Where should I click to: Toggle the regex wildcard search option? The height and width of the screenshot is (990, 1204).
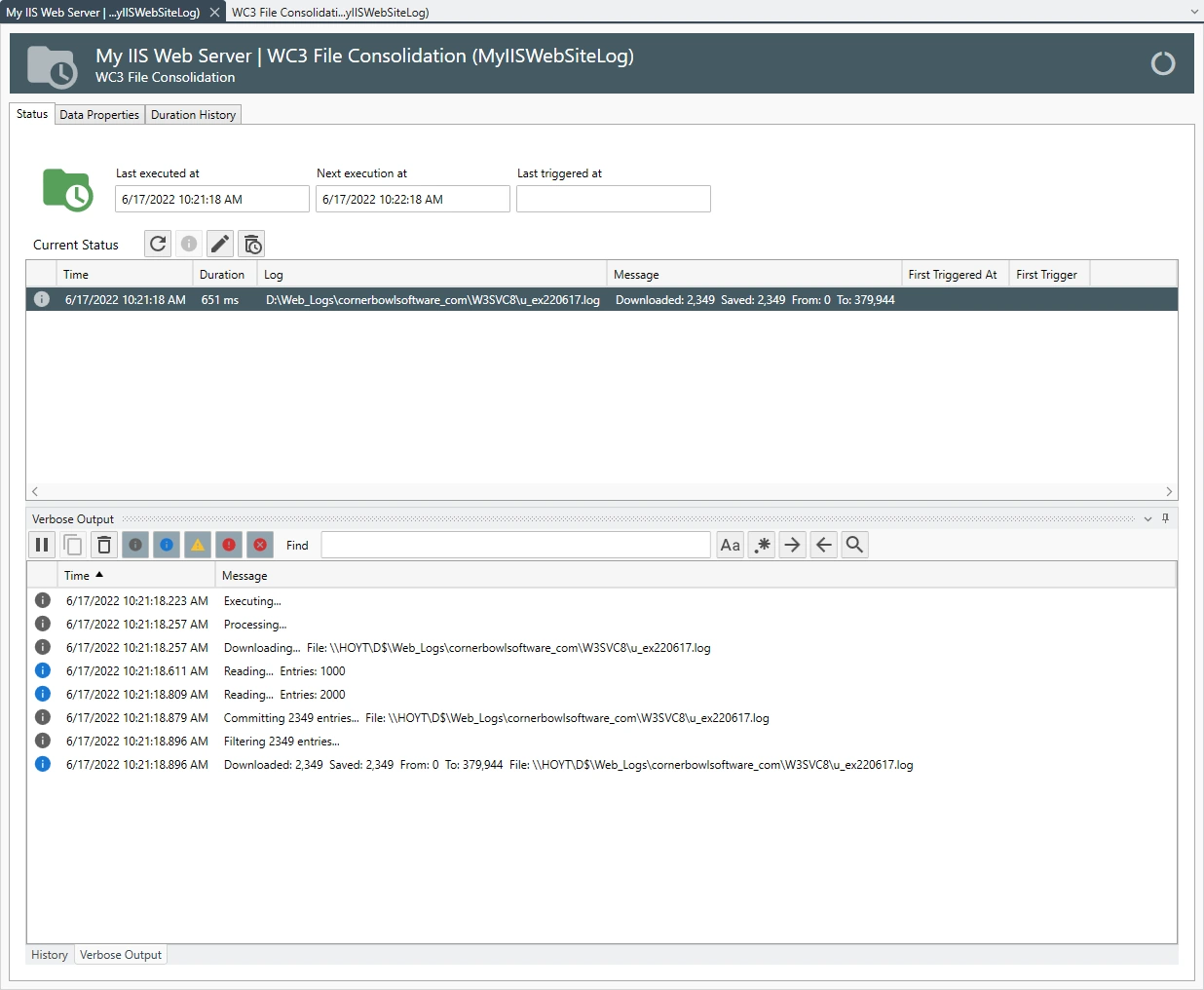762,545
